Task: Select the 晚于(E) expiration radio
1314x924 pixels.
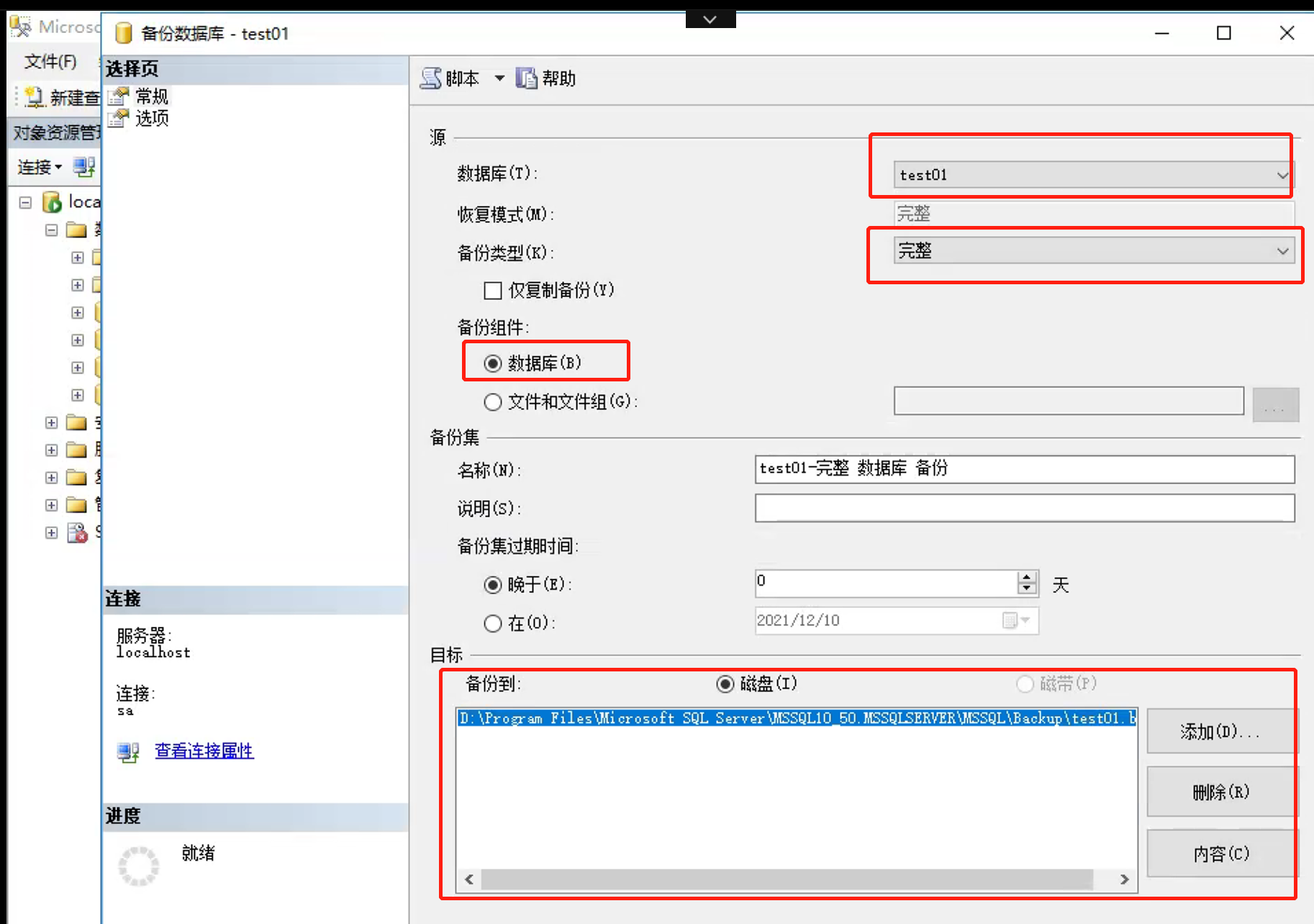Action: tap(493, 585)
